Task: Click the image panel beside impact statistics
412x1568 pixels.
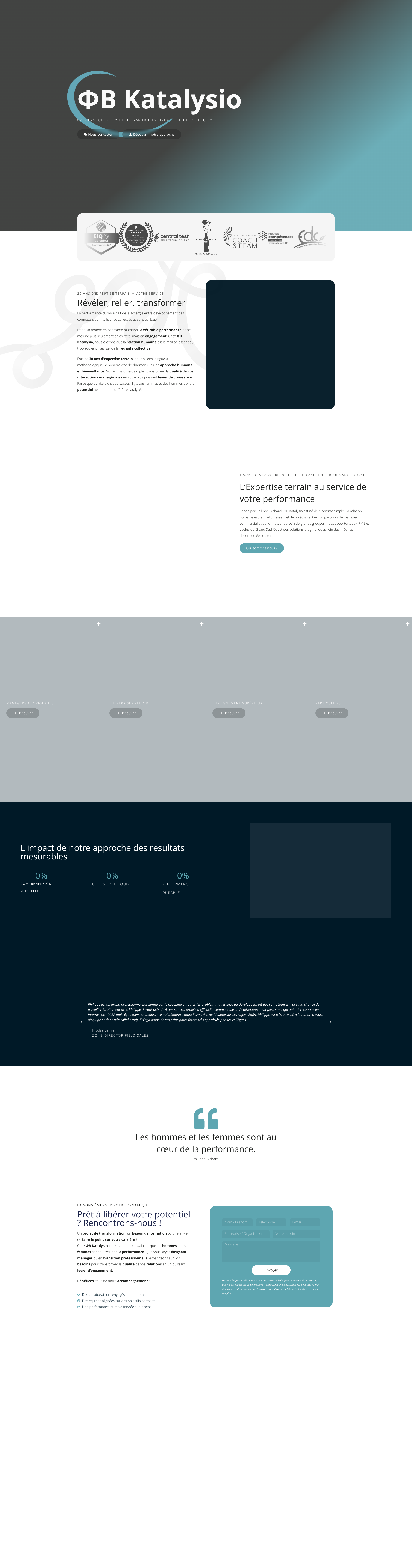Action: click(321, 870)
